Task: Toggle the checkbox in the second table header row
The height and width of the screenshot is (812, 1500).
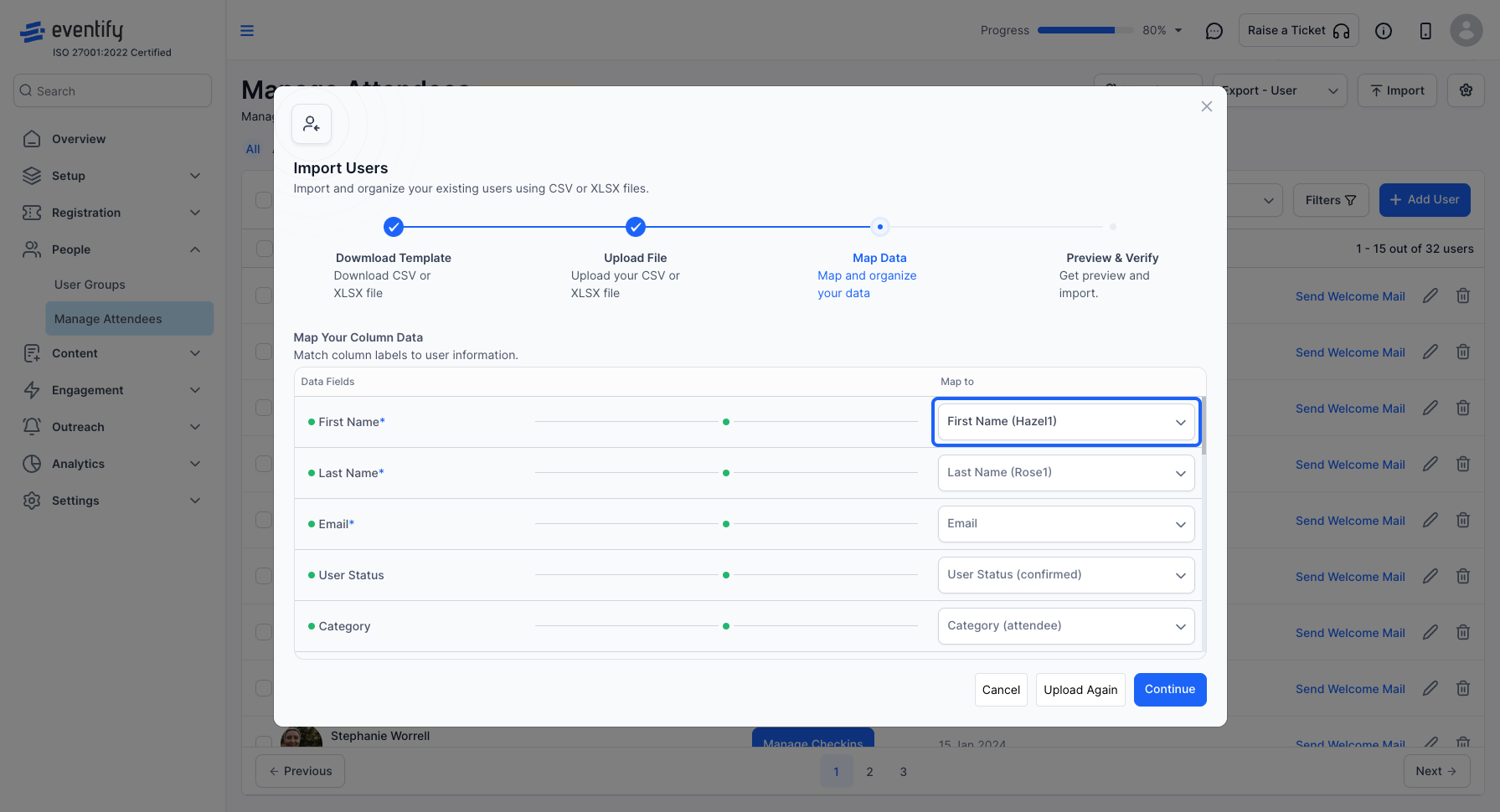Action: 264,249
